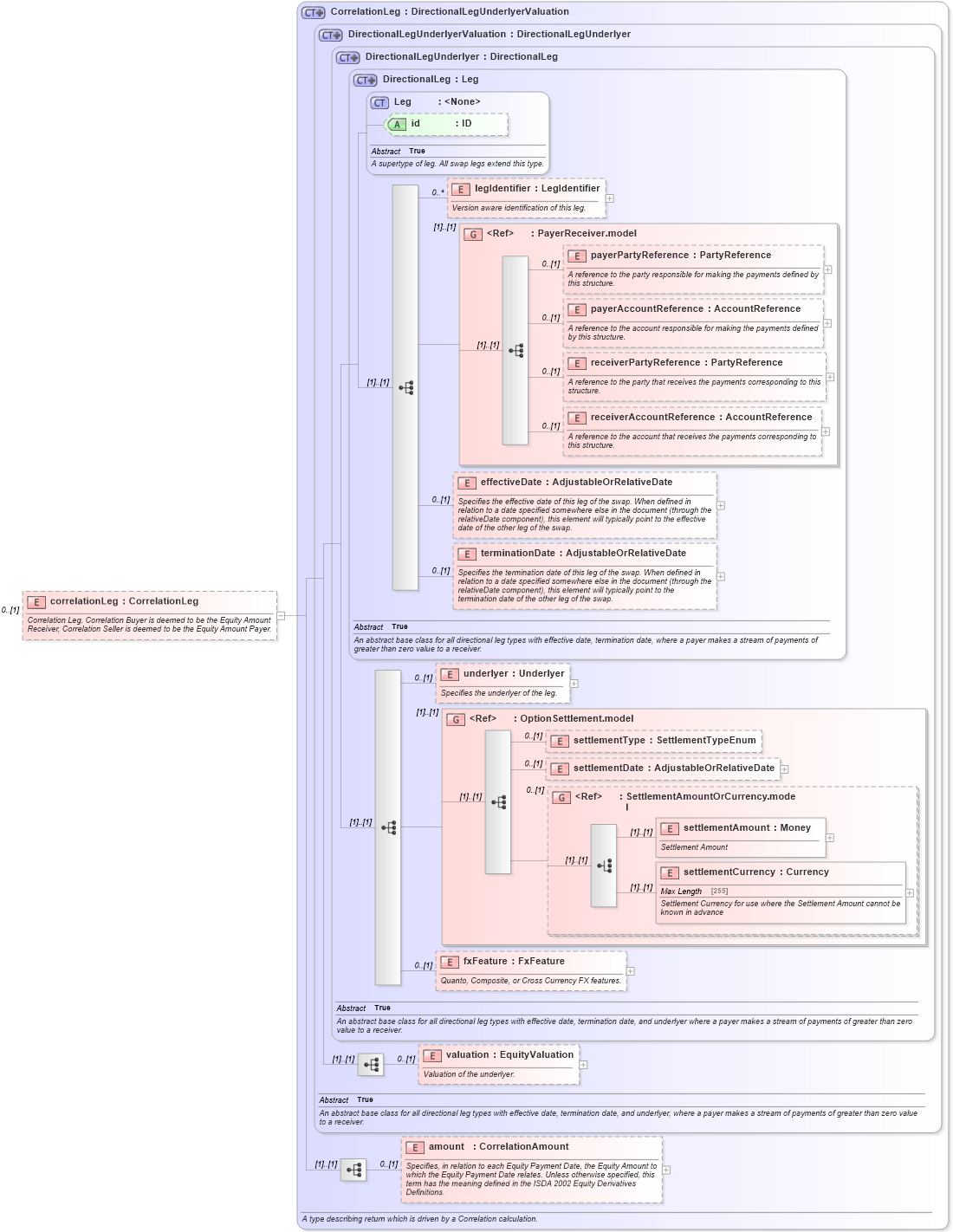Select the settlementCurrency : Currency element
953x1232 pixels.
pos(755,872)
